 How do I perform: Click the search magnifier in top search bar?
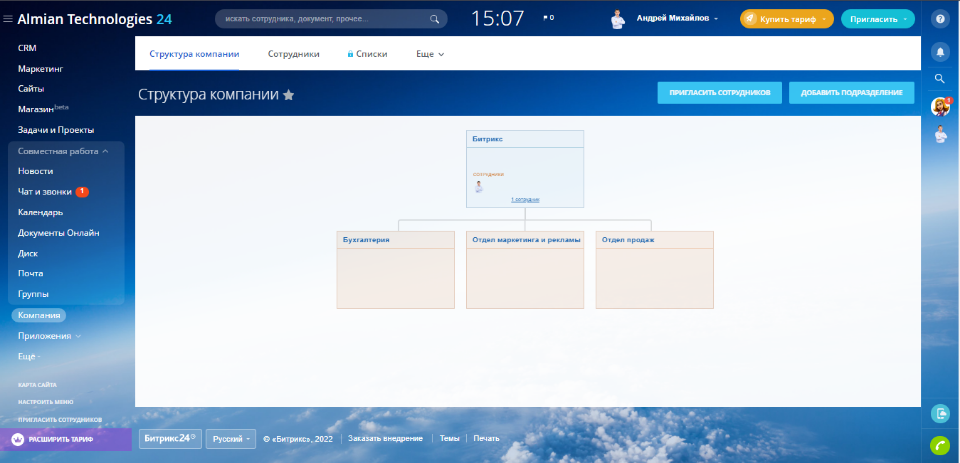(x=434, y=19)
